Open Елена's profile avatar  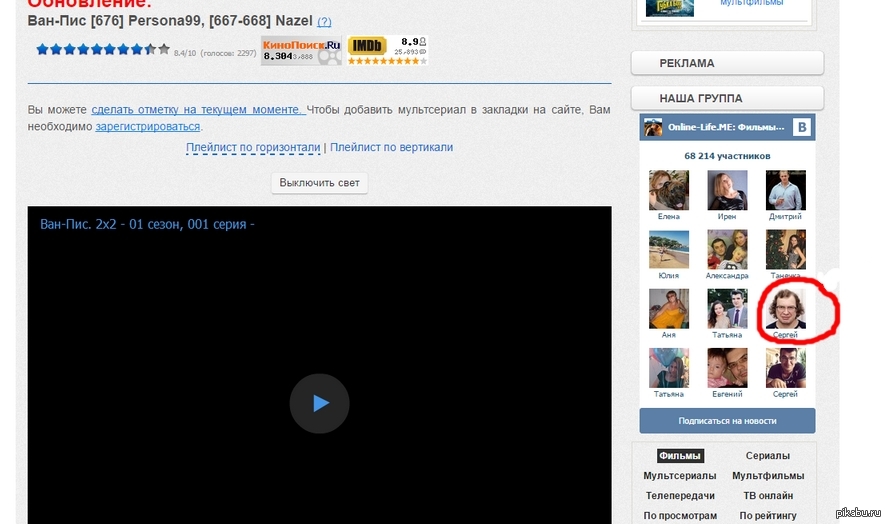point(668,189)
